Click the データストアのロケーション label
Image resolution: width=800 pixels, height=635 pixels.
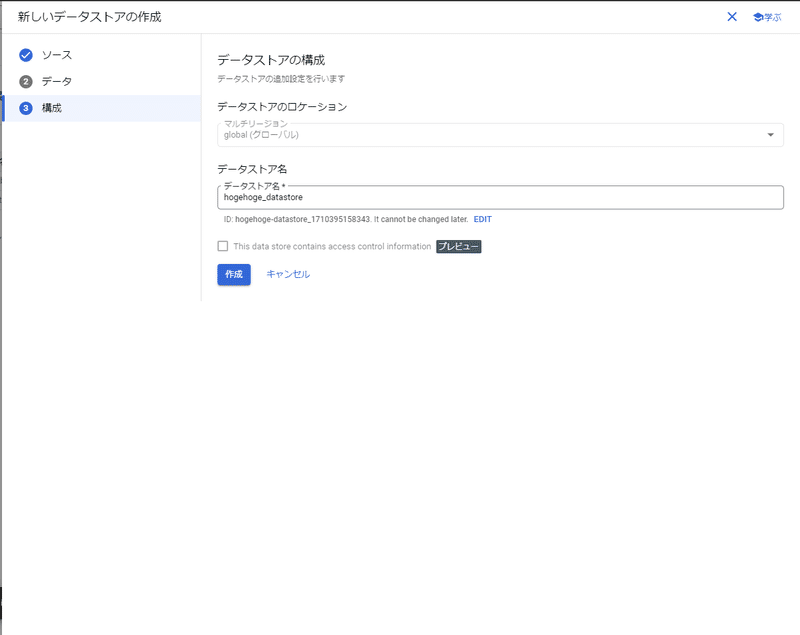point(282,107)
